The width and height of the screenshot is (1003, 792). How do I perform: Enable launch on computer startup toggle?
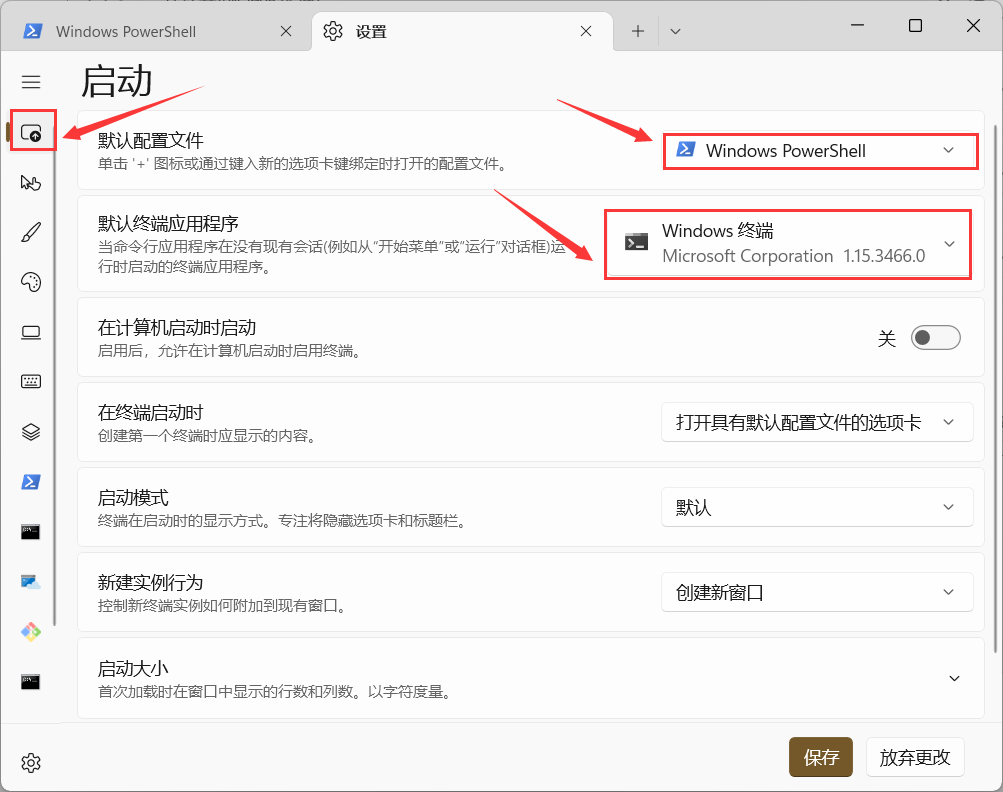935,338
